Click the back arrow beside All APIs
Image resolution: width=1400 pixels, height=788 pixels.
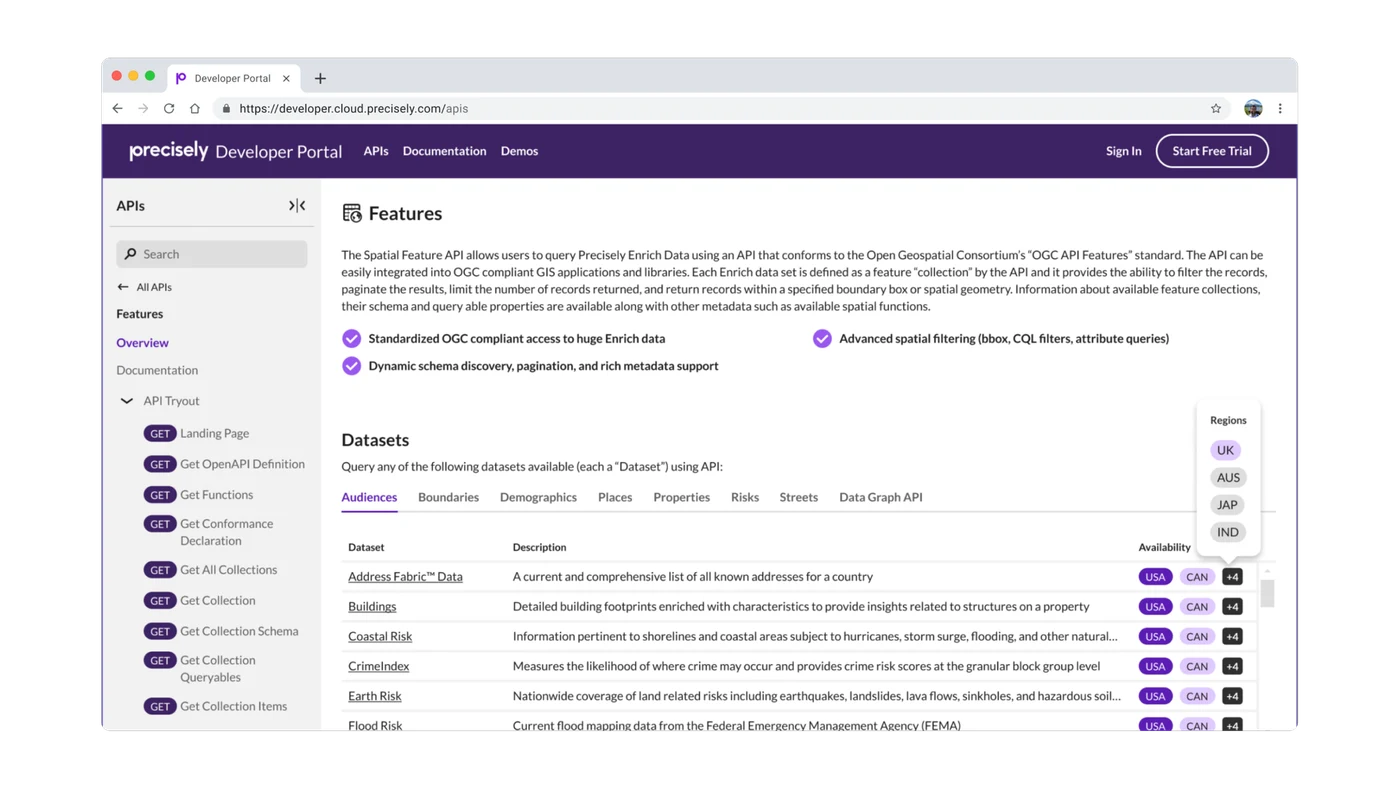[x=123, y=287]
